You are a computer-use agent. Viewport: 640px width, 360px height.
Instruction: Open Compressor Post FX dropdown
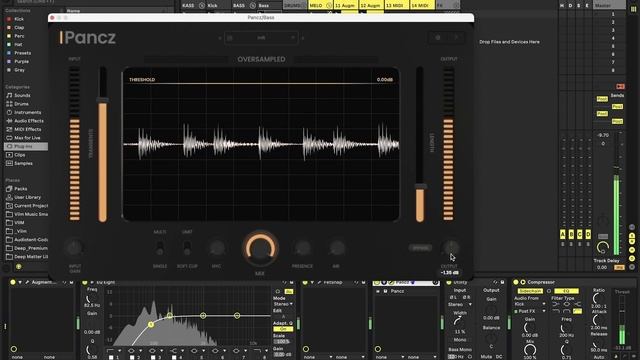(x=530, y=311)
